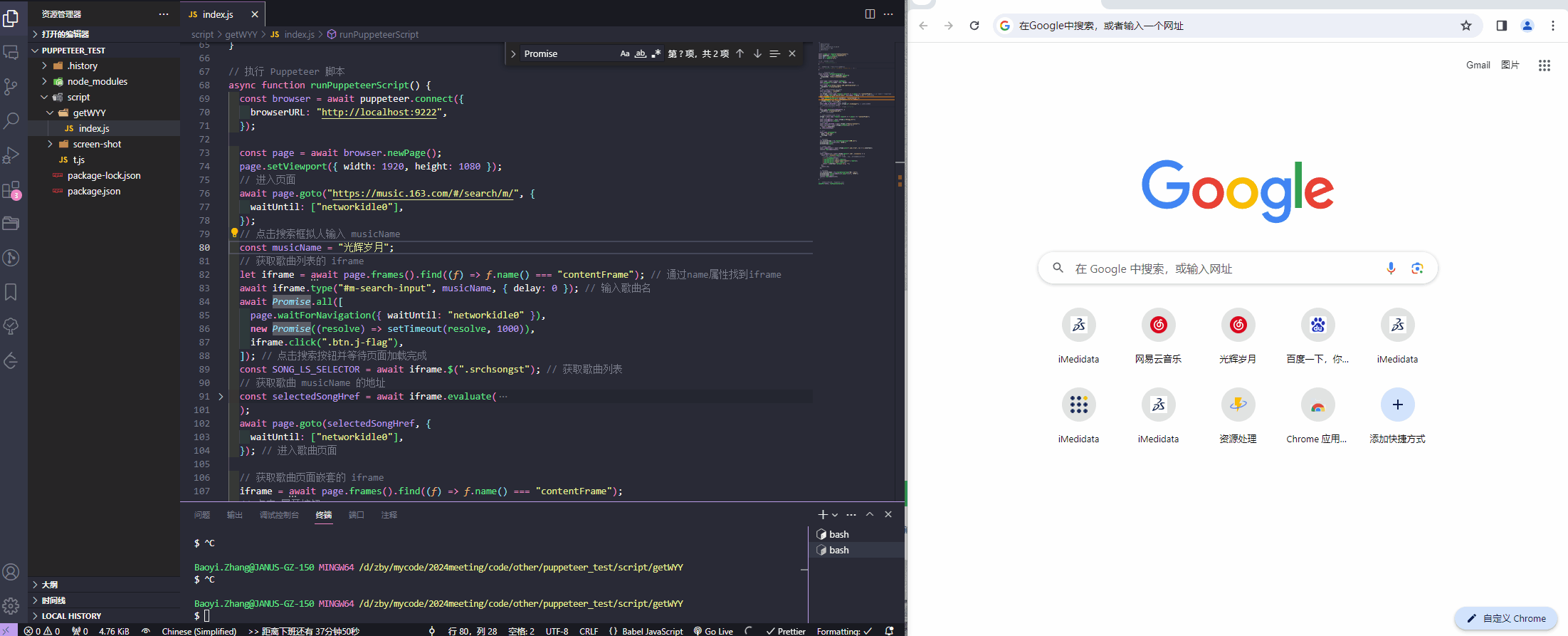Open the Chrome profile avatar

(1527, 26)
